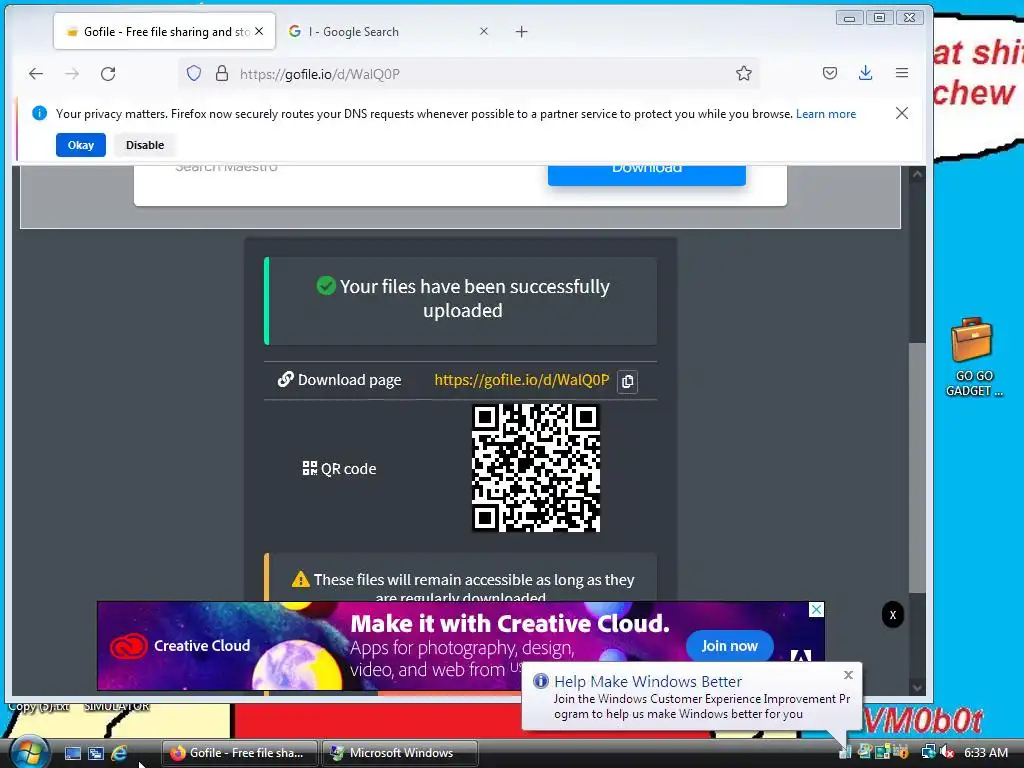Switch to the Gofile tab
Screen dimensions: 1024x768
(165, 31)
